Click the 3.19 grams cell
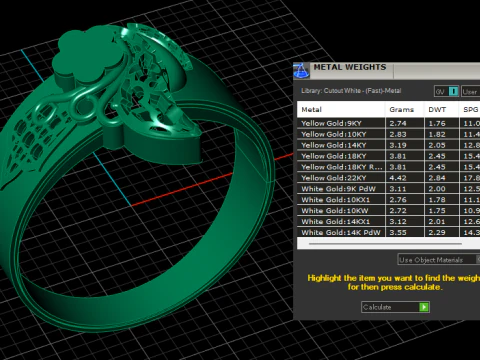The width and height of the screenshot is (480, 360). (405, 145)
